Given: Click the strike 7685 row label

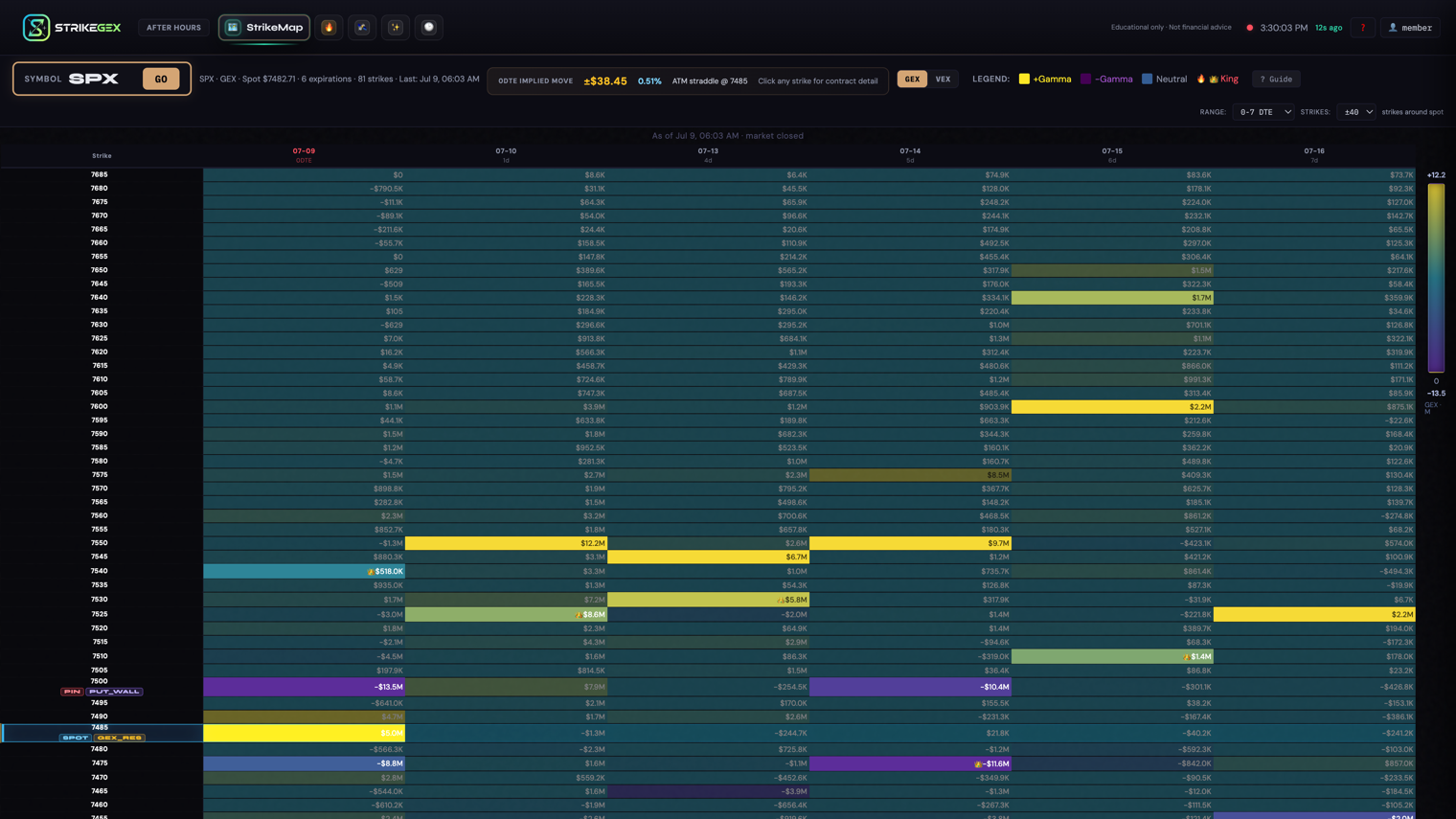Looking at the screenshot, I should click(100, 174).
